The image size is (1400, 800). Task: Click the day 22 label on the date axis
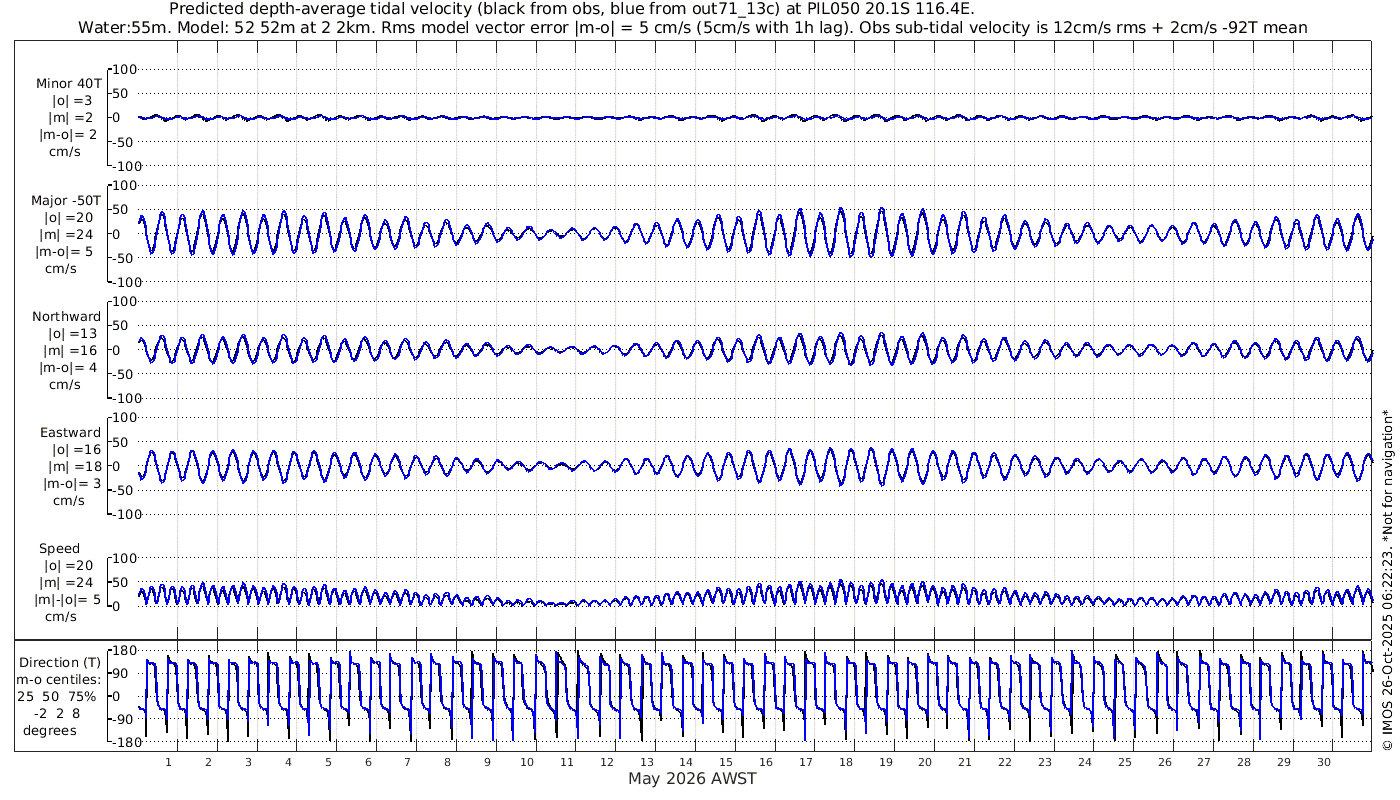(1005, 762)
